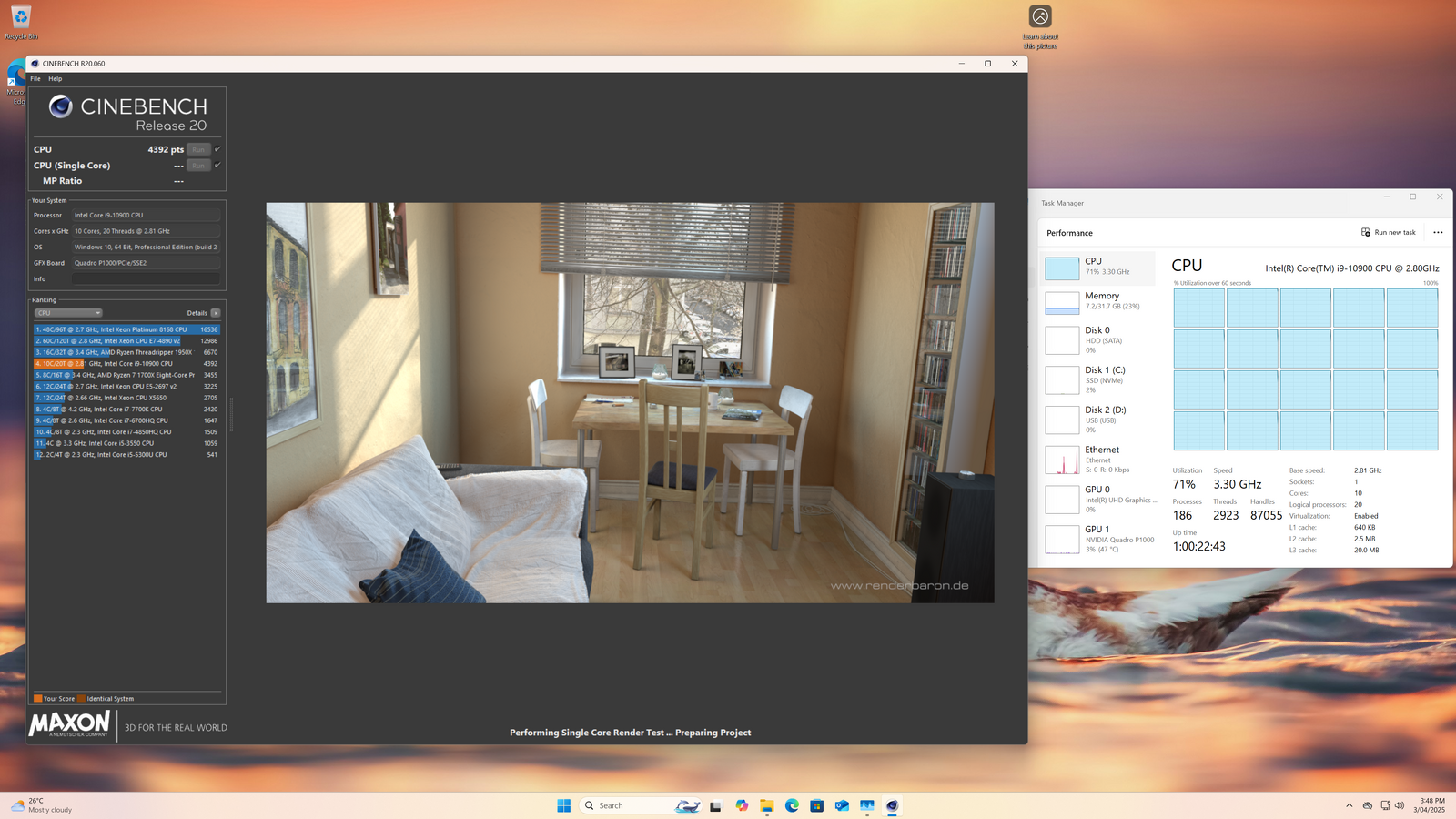Screen dimensions: 1456x819
Task: Show hidden system tray icons chevron
Action: tap(1349, 805)
